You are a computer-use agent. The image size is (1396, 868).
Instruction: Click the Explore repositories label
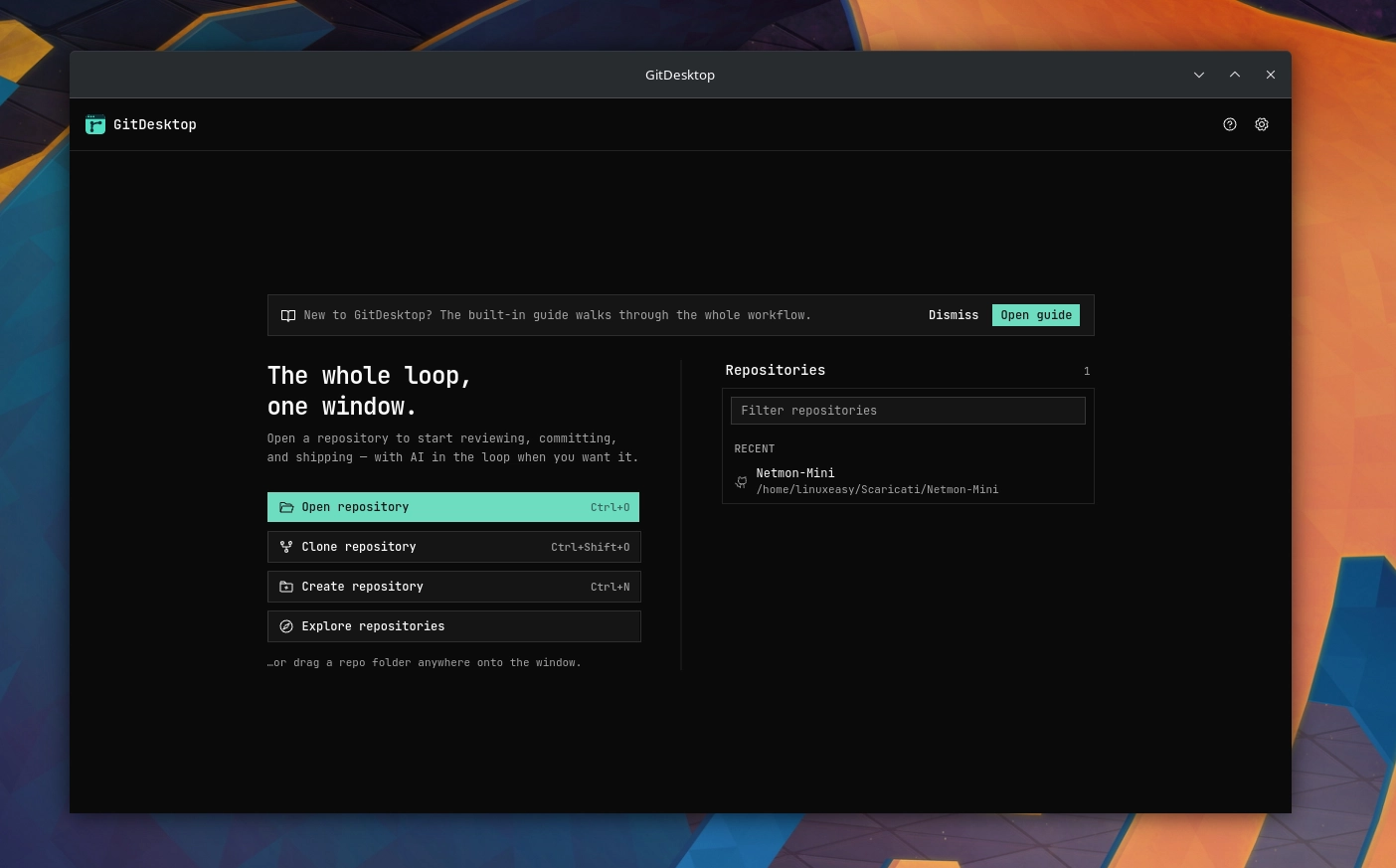(x=373, y=626)
